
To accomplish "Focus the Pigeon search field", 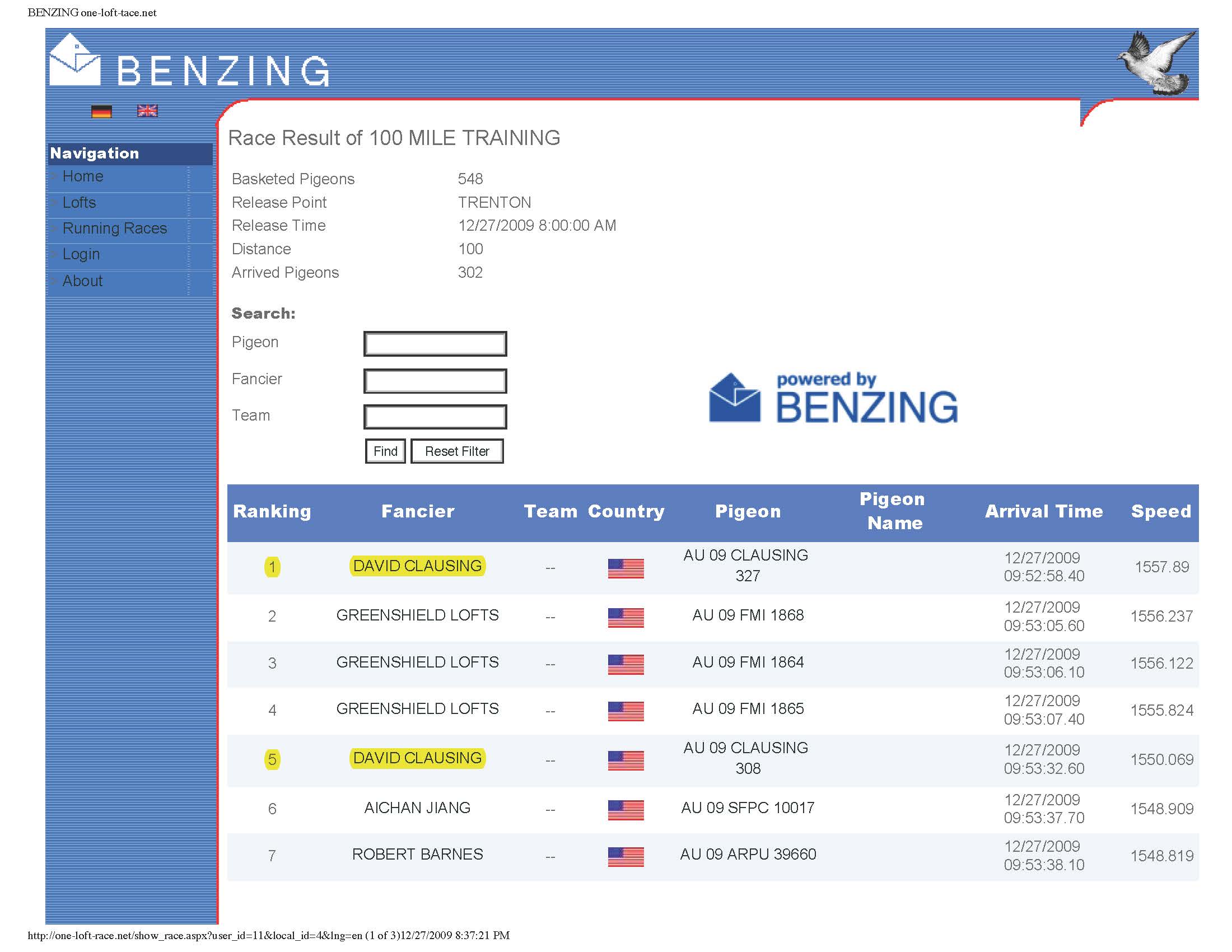I will (435, 344).
